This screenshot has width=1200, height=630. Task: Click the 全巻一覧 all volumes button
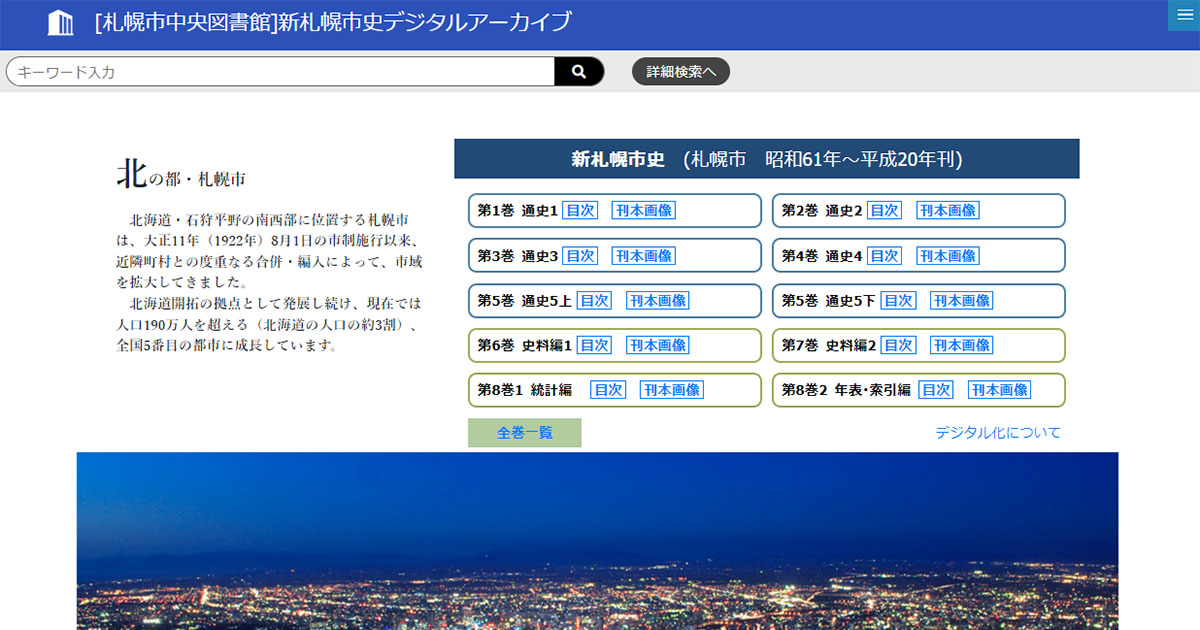(x=524, y=433)
